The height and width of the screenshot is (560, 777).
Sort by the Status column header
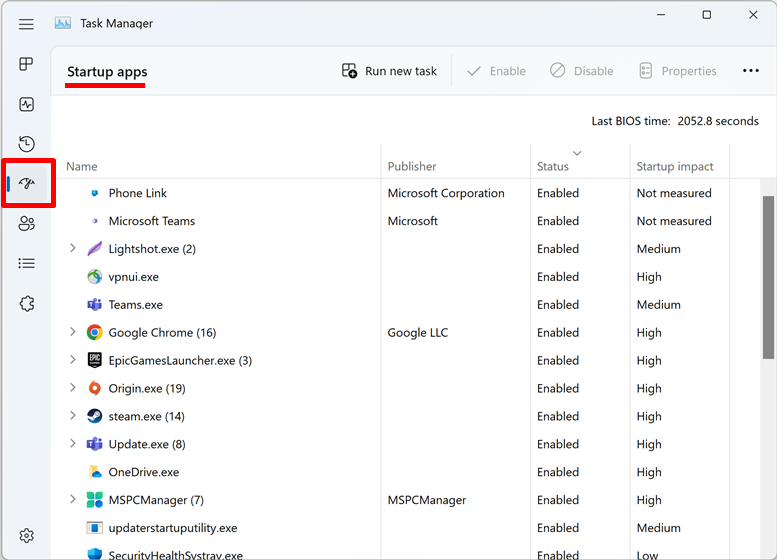(553, 167)
